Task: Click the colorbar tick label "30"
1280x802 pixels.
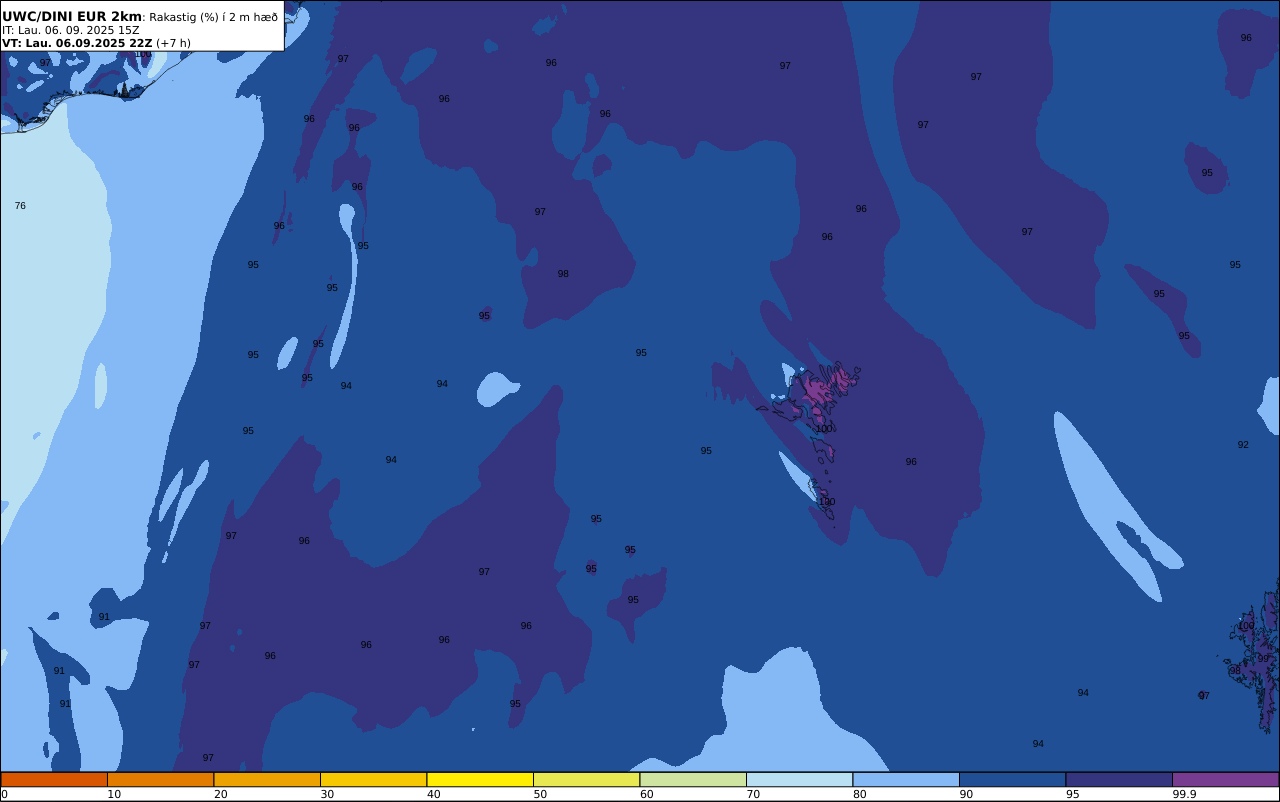Action: pos(327,794)
